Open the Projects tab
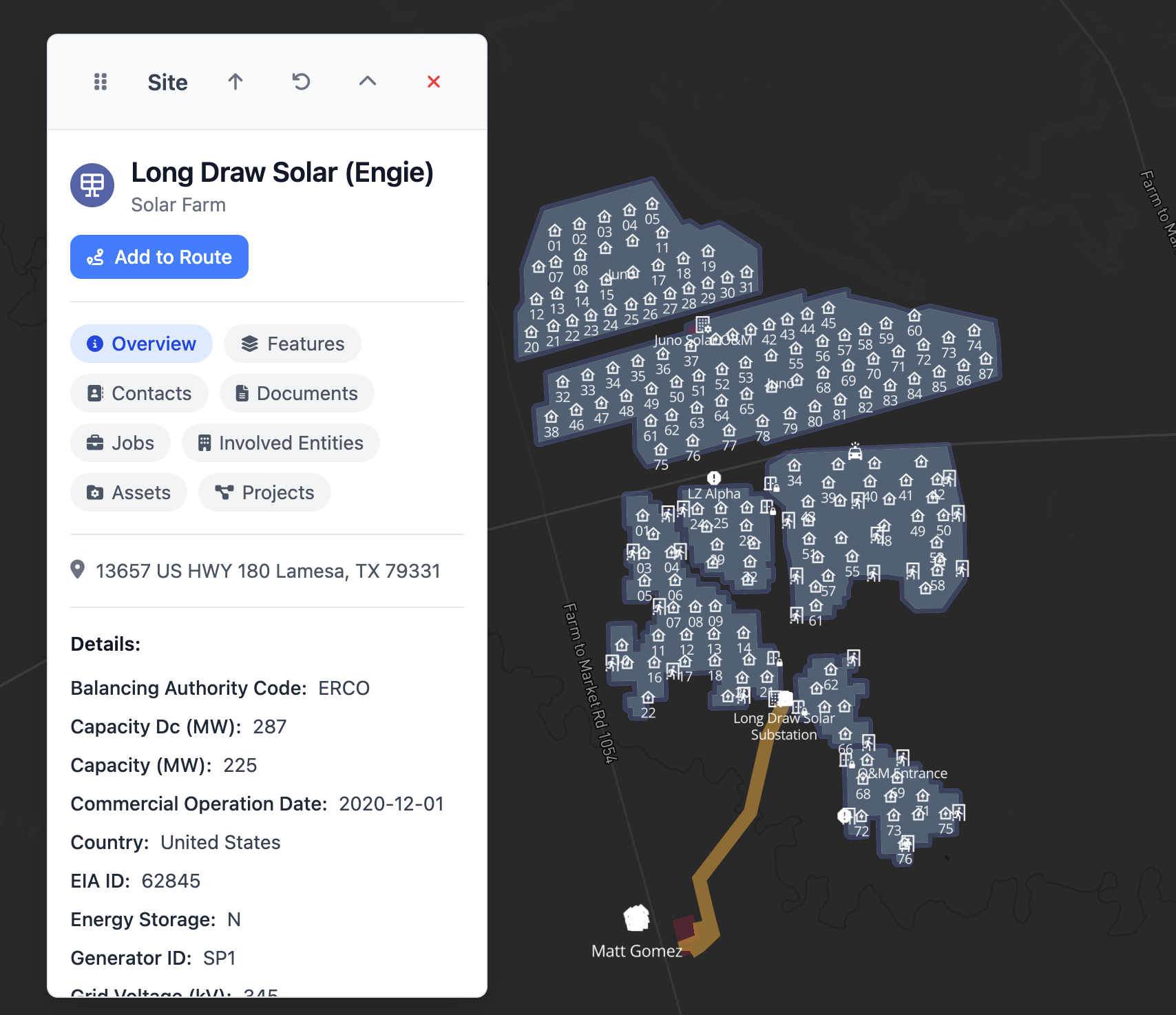The image size is (1176, 1015). point(264,492)
